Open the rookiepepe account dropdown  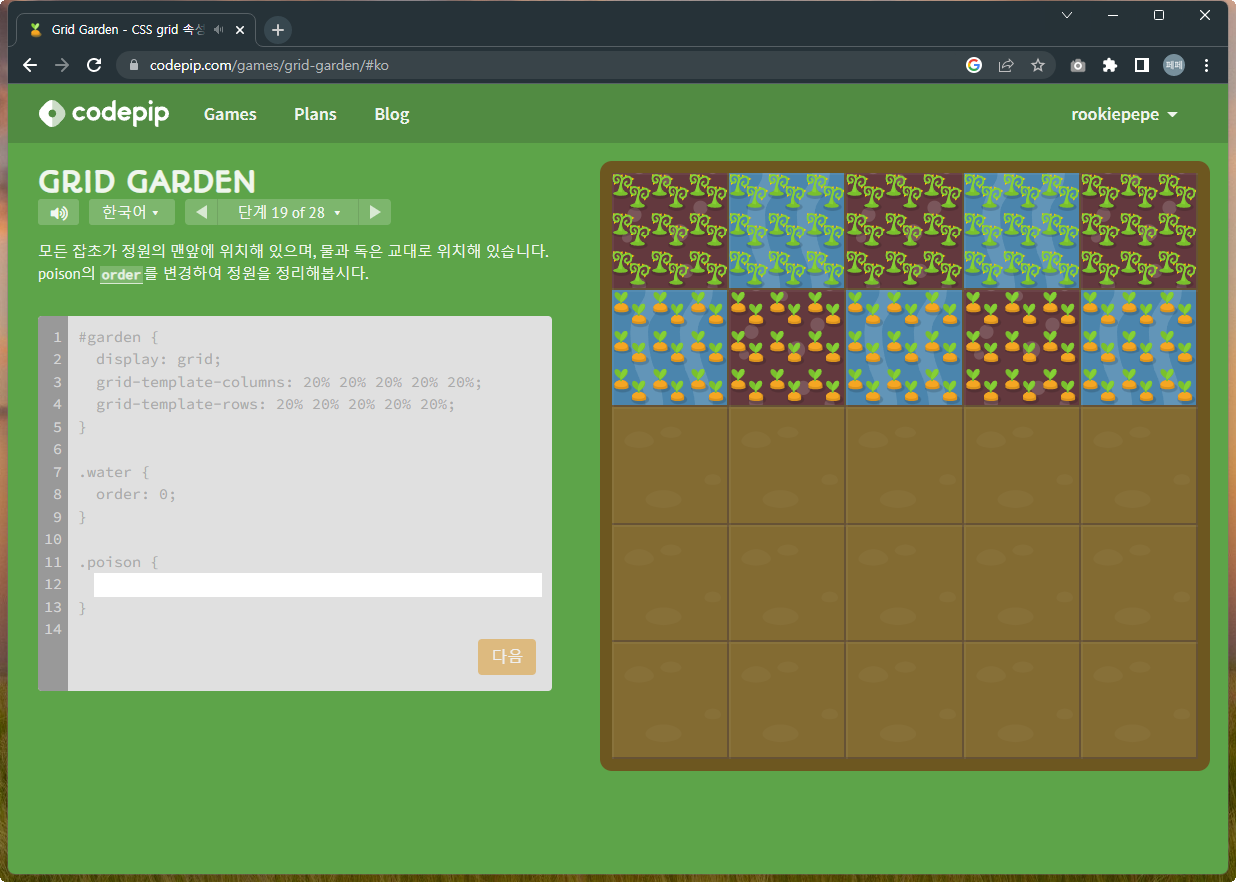coord(1124,114)
